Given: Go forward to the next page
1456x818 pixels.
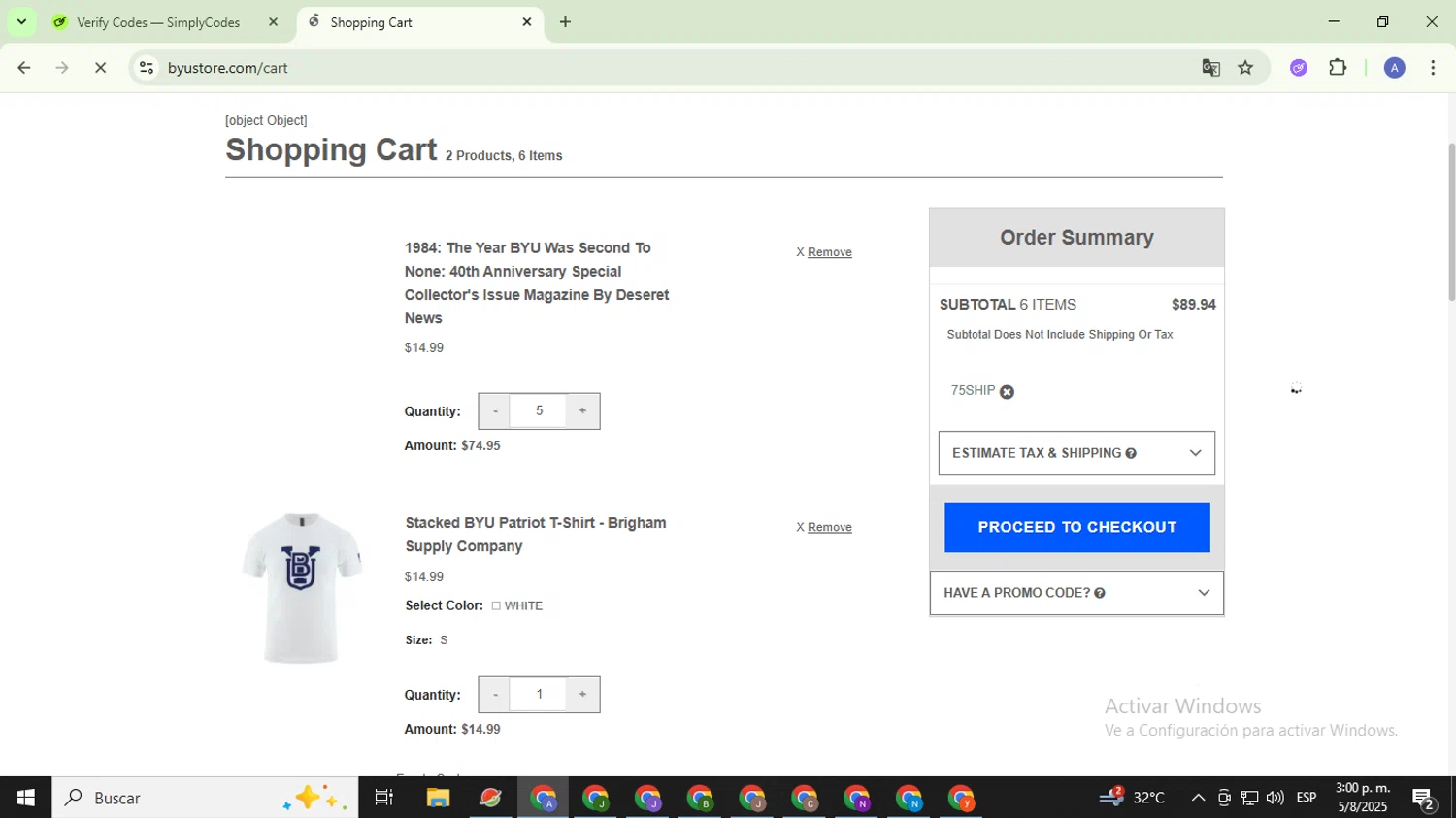Looking at the screenshot, I should point(62,68).
